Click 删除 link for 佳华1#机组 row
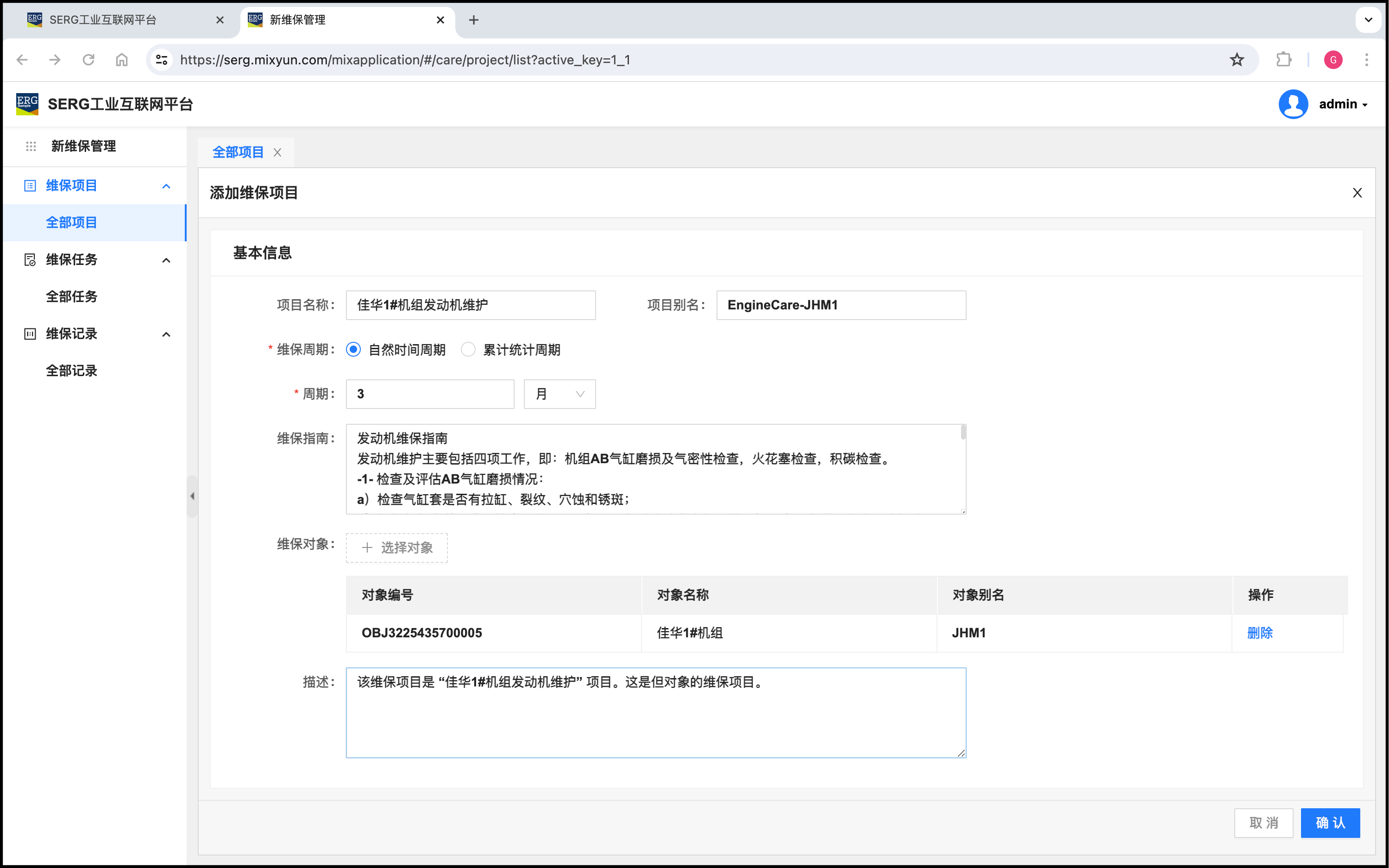 (x=1260, y=633)
